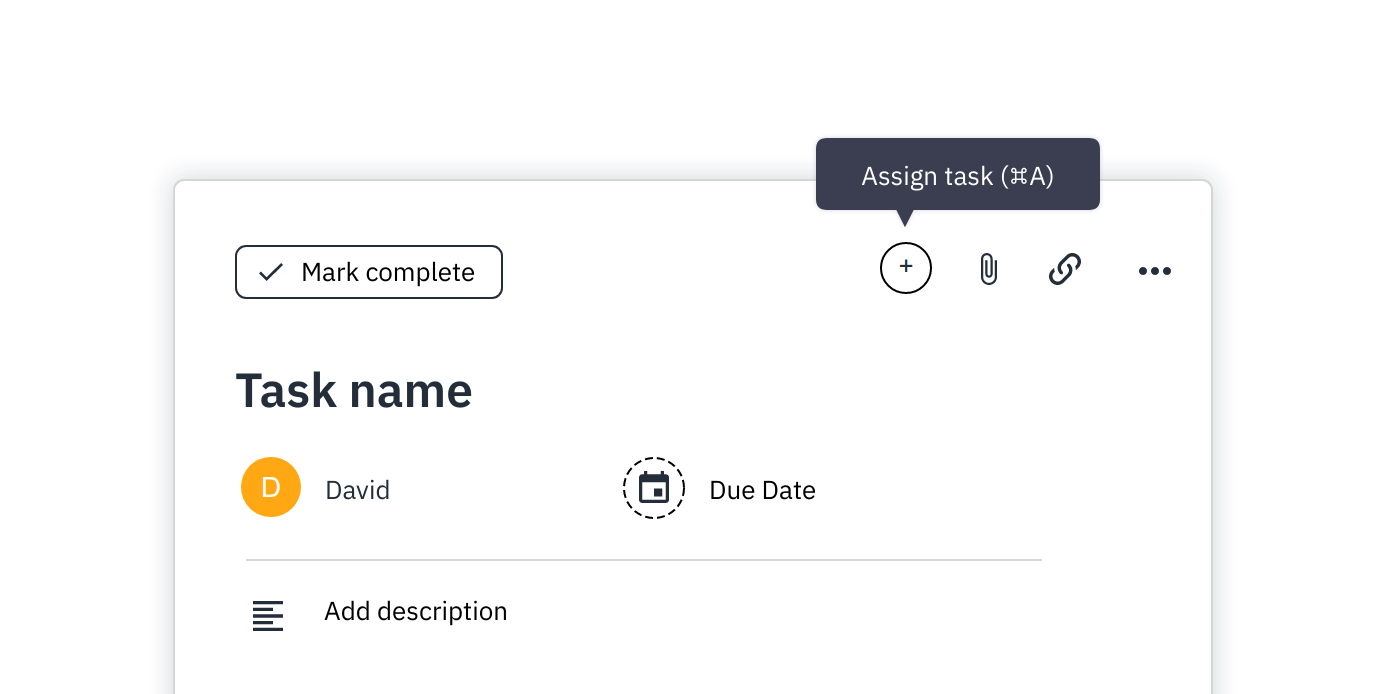Click the dashed calendar due date icon
This screenshot has width=1394, height=694.
tap(654, 488)
